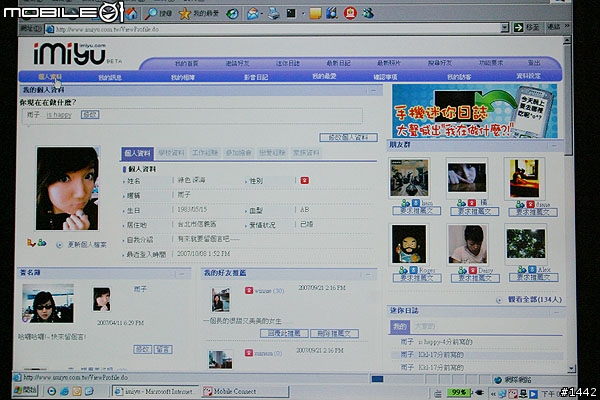Open 影音日記 in the blue navigation bar
Screen dimensions: 600x400
click(x=256, y=77)
